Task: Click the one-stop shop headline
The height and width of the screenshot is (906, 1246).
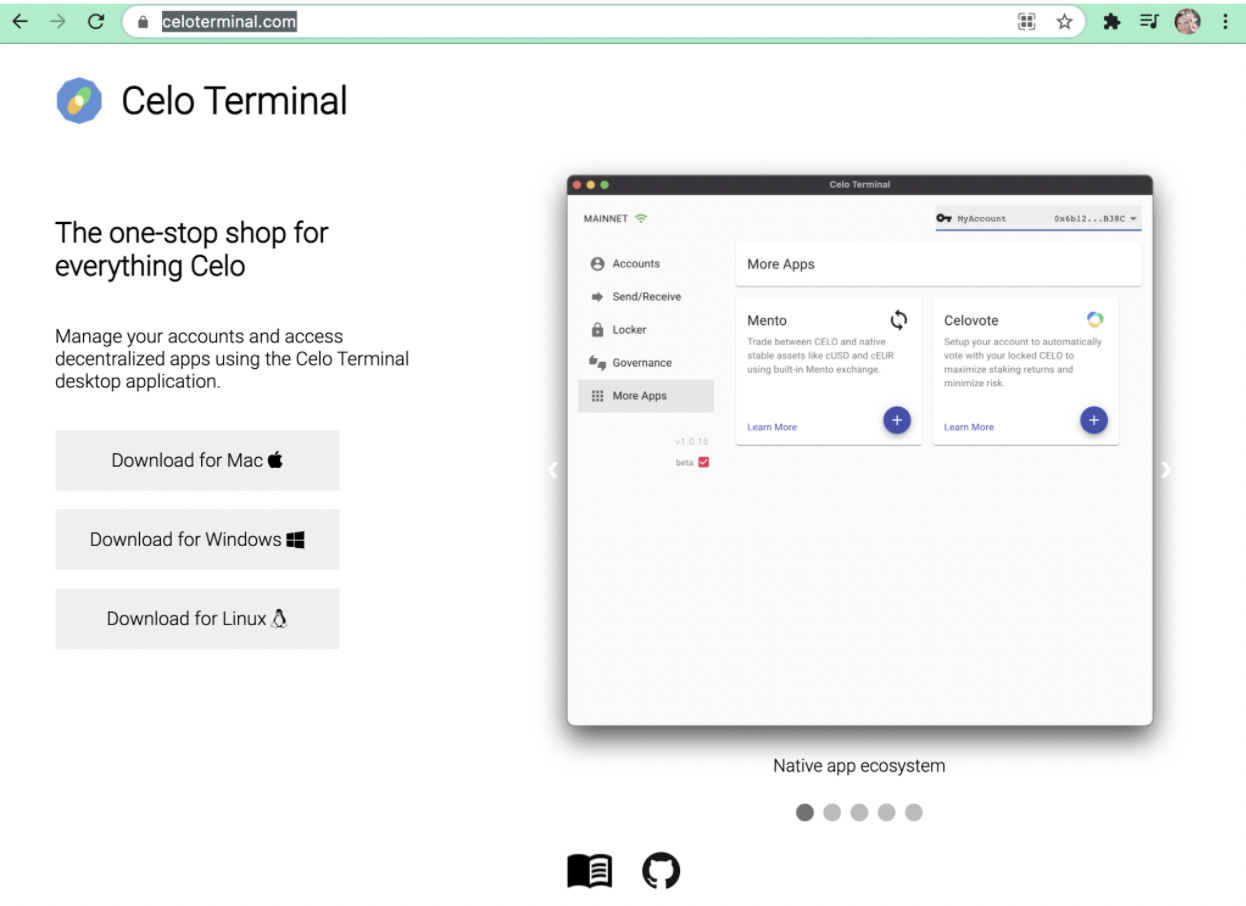Action: pos(192,249)
